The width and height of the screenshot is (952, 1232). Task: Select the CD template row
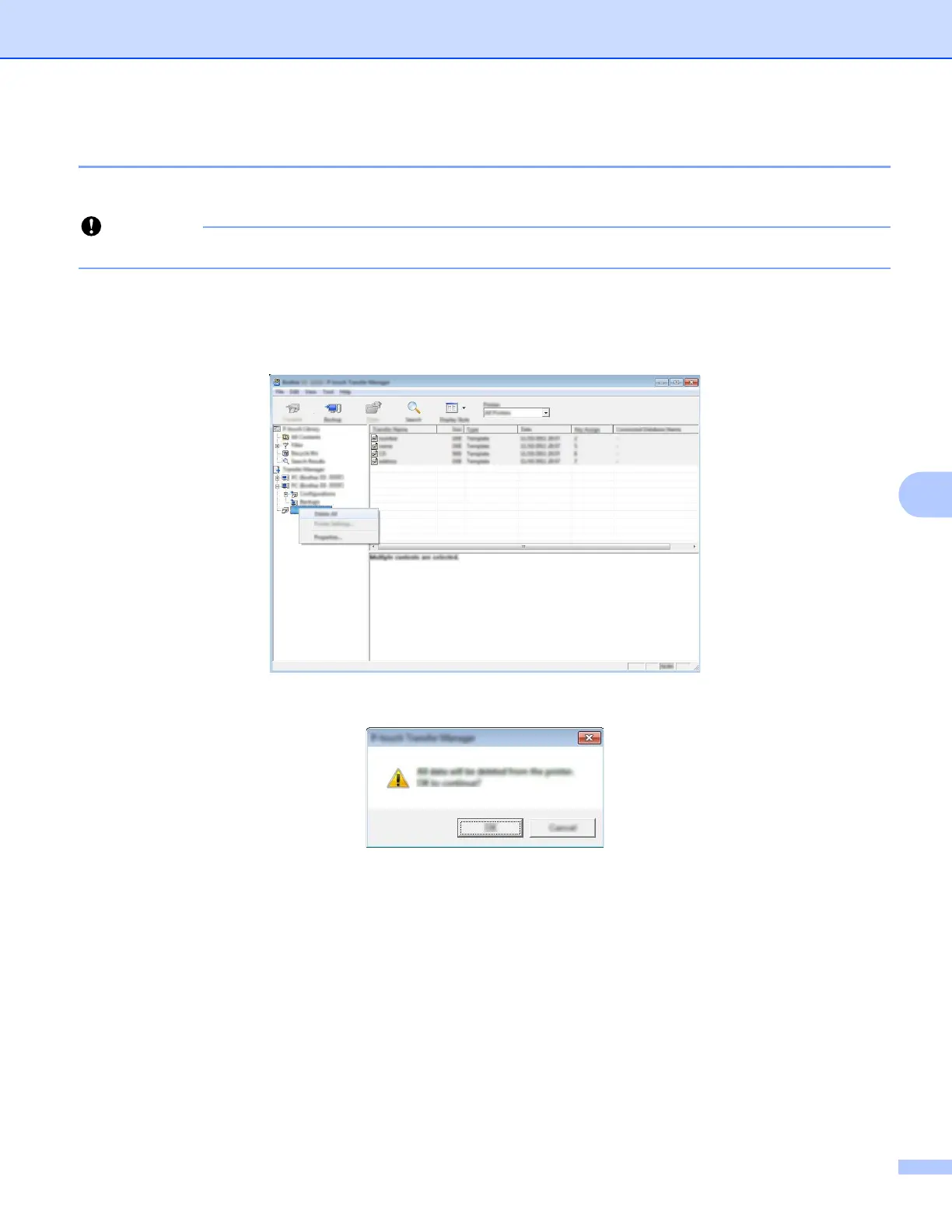534,453
